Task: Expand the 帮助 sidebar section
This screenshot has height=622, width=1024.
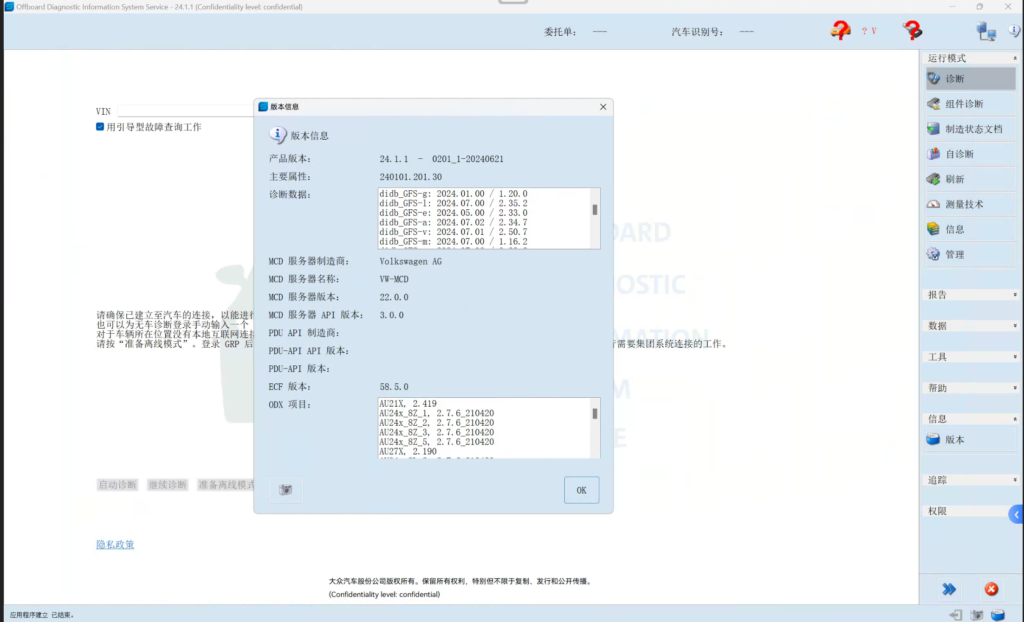Action: [x=970, y=388]
